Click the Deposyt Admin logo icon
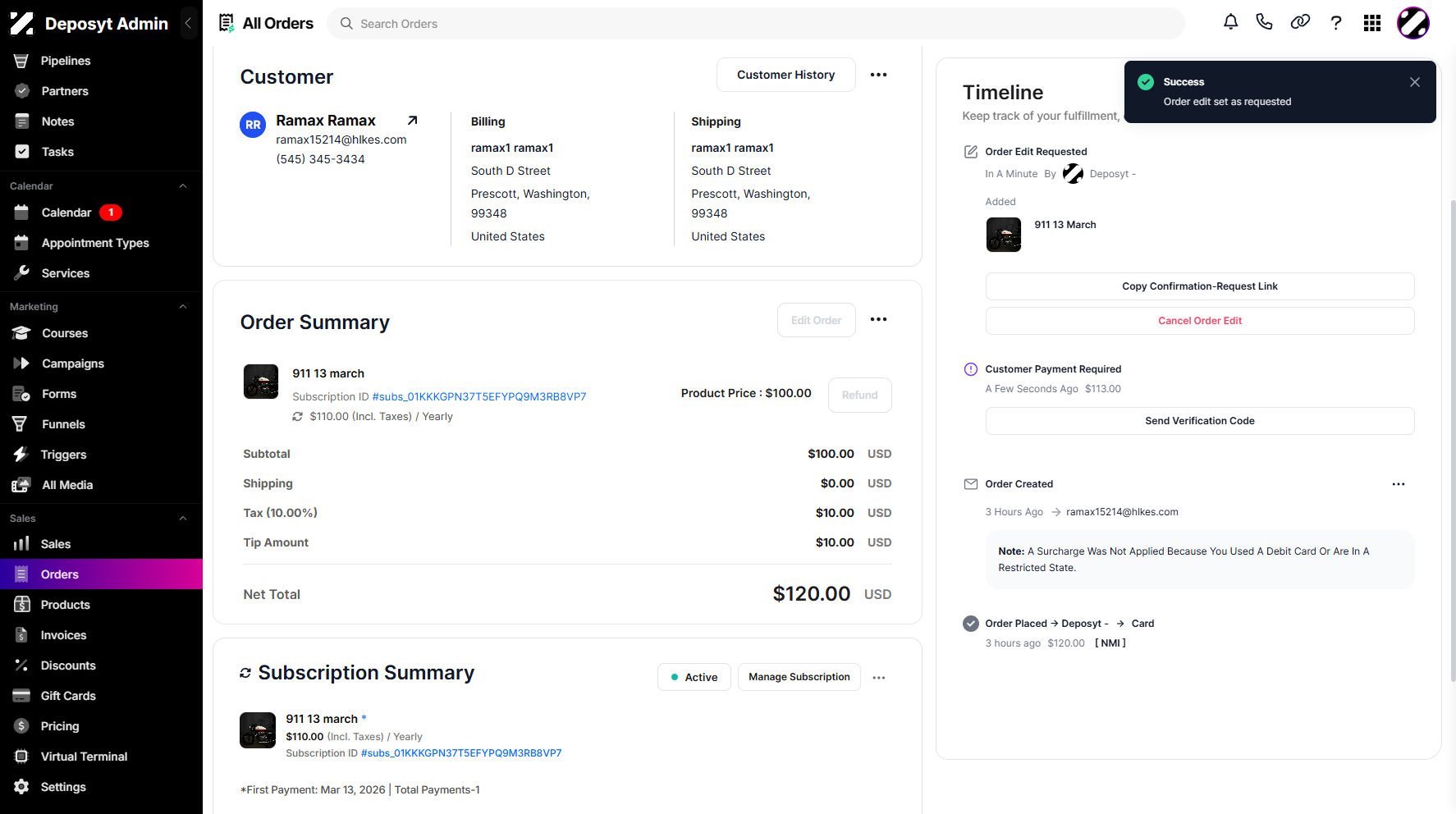Image resolution: width=1456 pixels, height=814 pixels. point(22,24)
